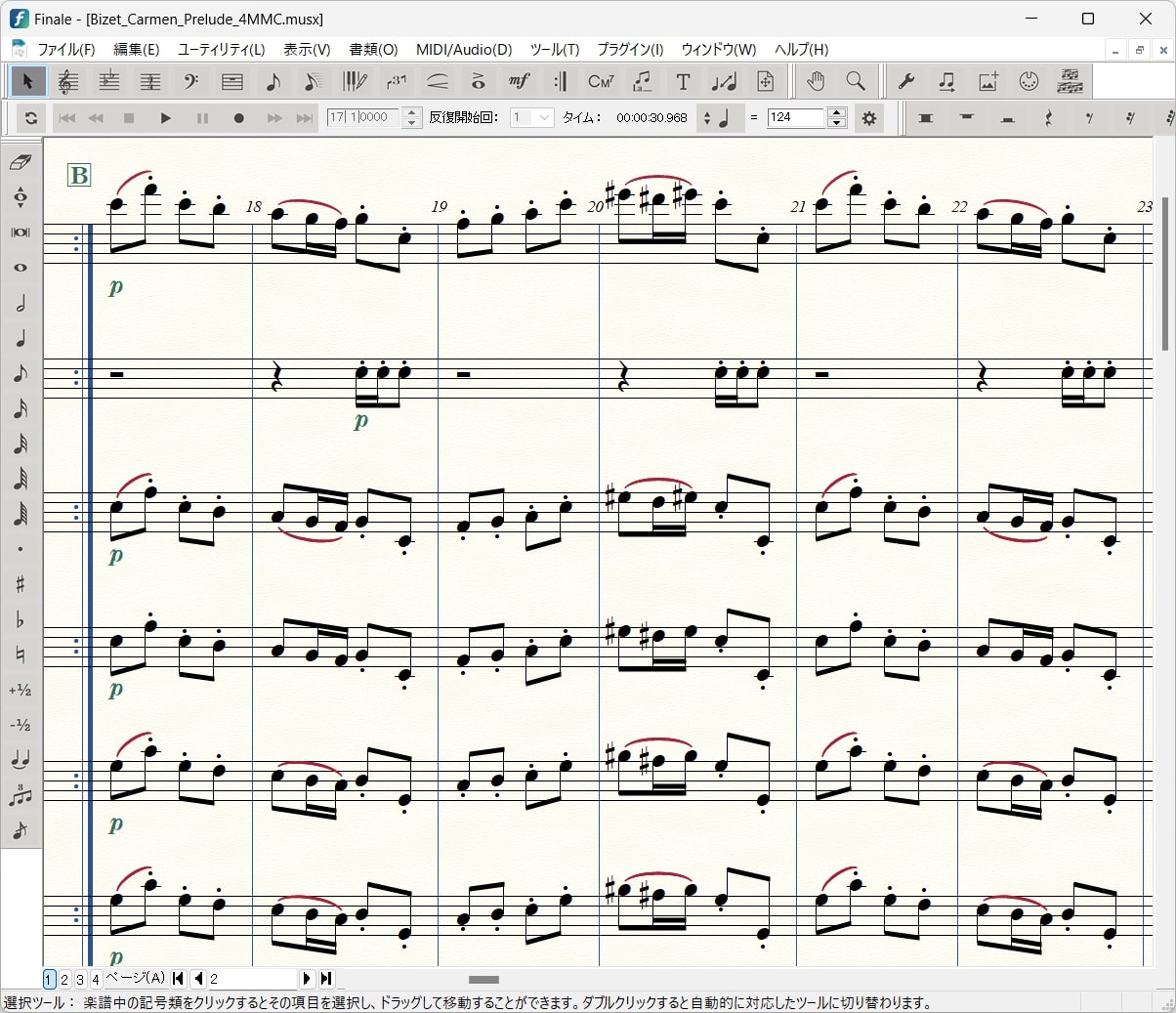Toggle raise half step (+½) tool
1176x1013 pixels.
(x=21, y=690)
